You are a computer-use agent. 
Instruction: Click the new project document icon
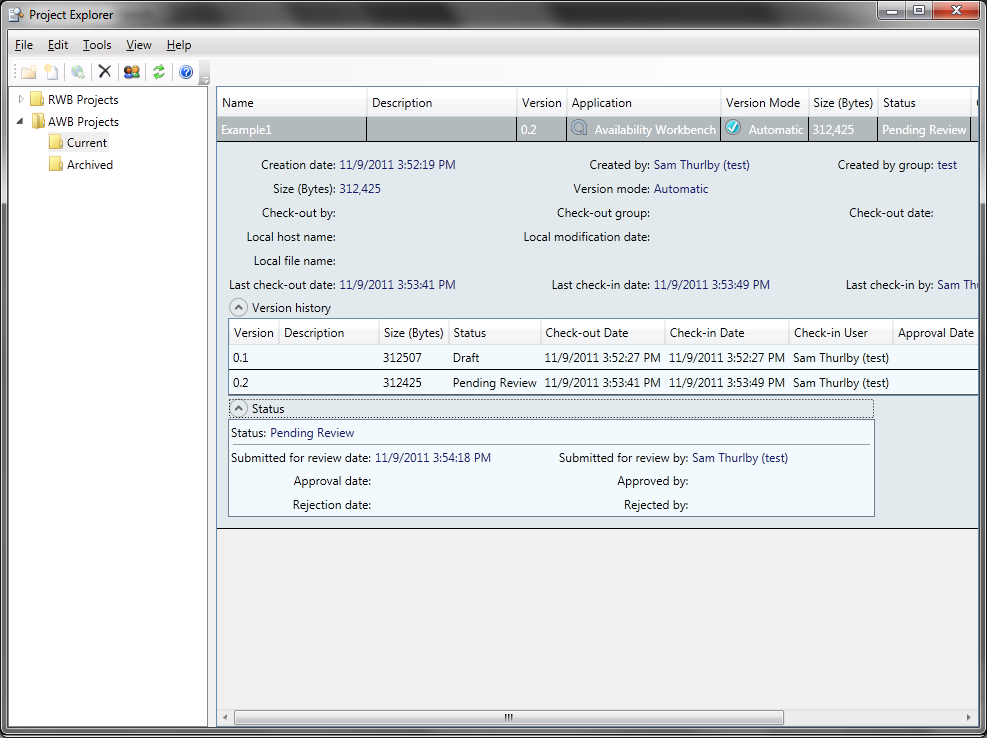click(51, 72)
